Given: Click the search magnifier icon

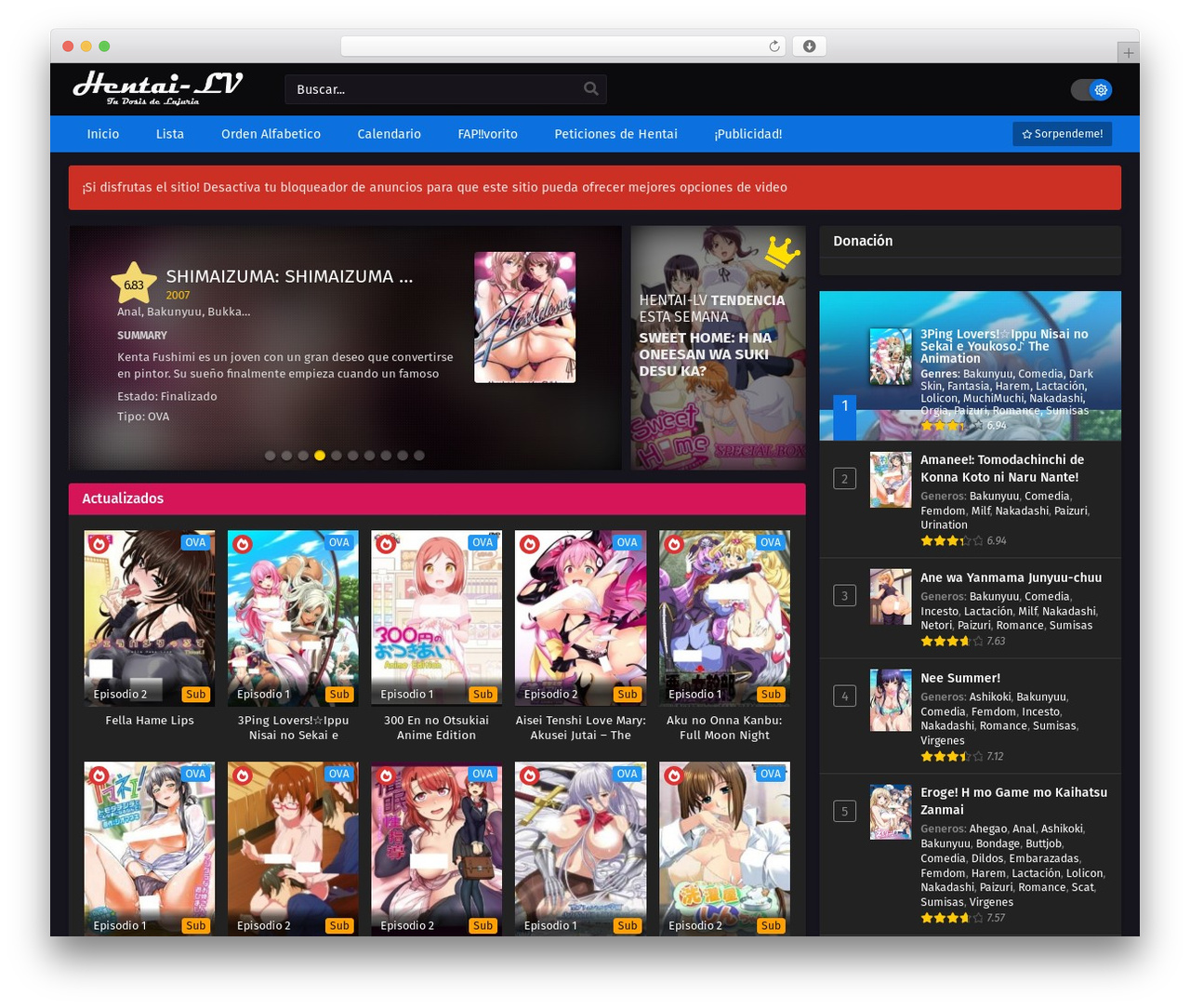Looking at the screenshot, I should pyautogui.click(x=590, y=89).
